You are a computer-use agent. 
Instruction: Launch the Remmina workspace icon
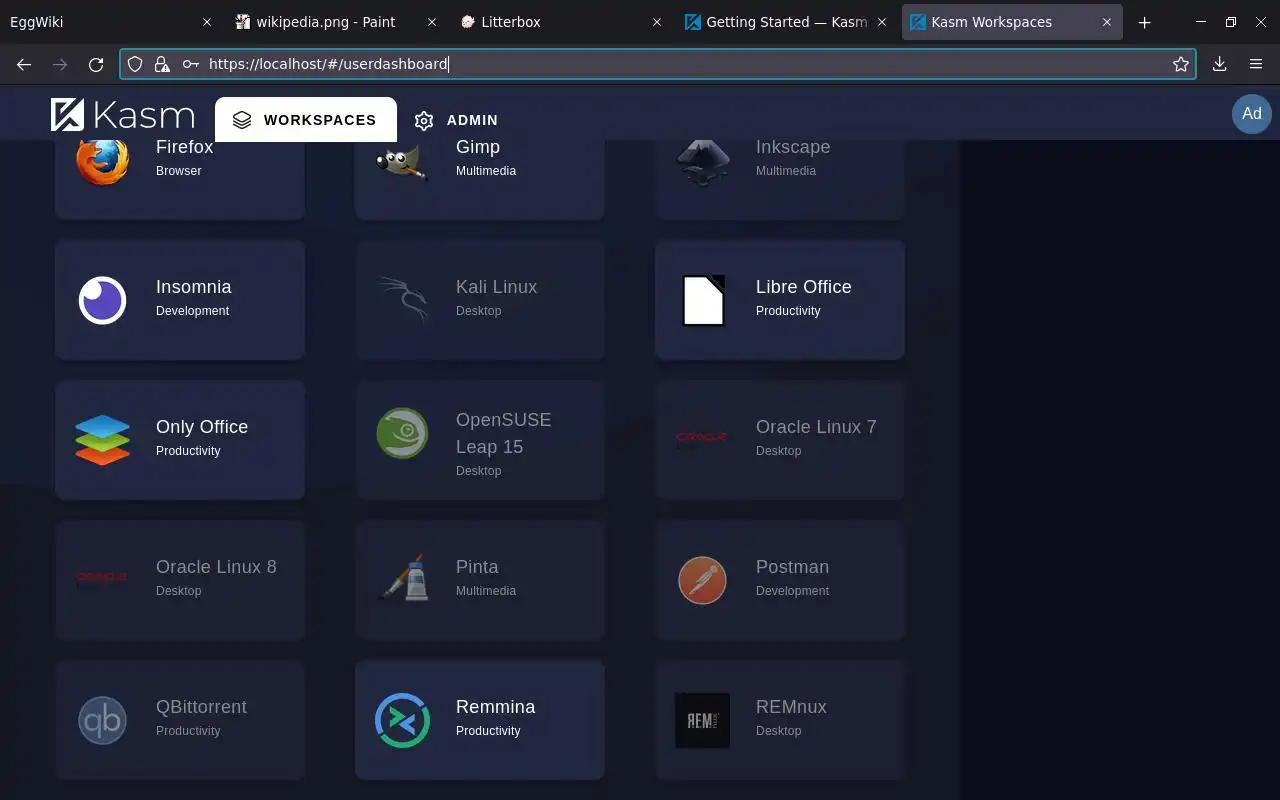pos(402,720)
